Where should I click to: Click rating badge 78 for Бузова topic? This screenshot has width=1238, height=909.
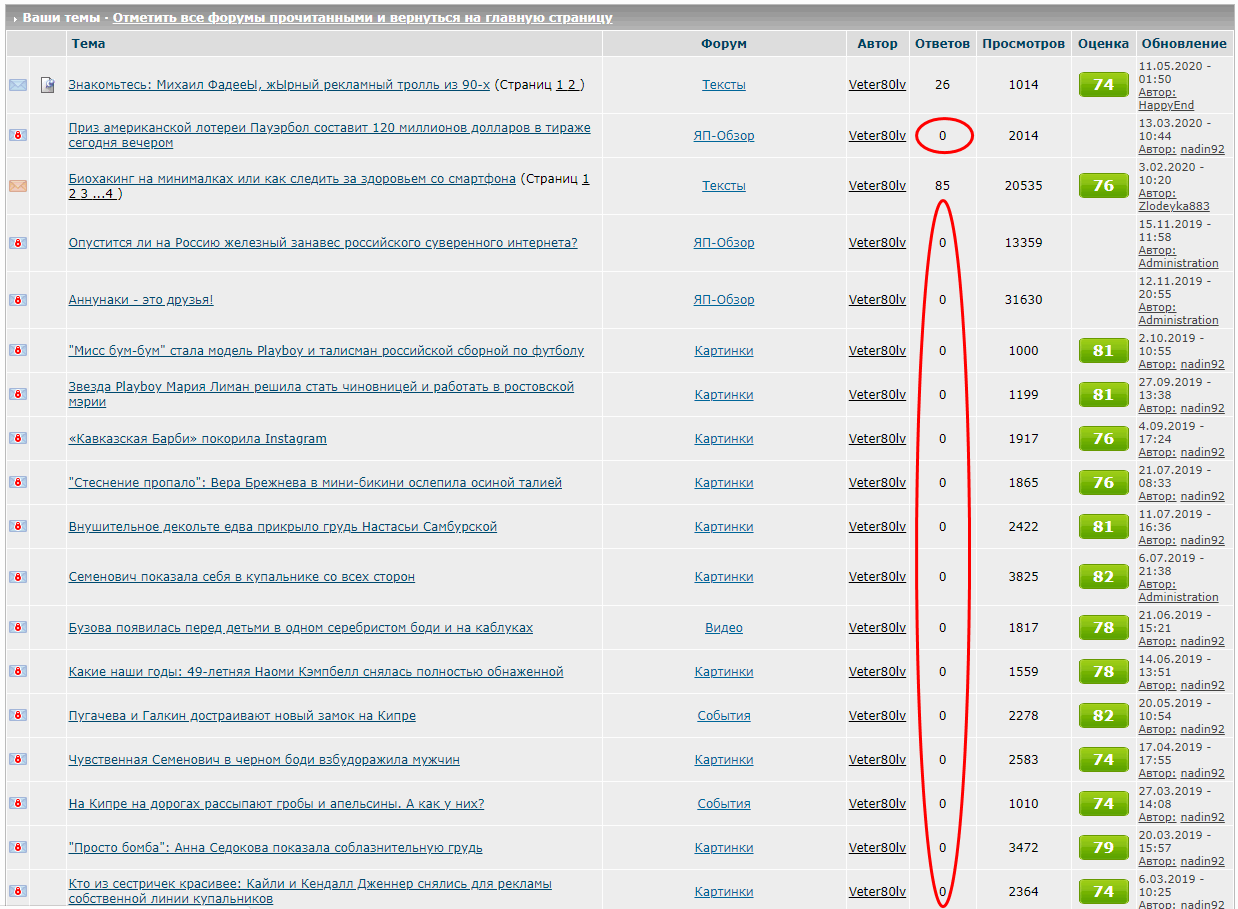1103,628
